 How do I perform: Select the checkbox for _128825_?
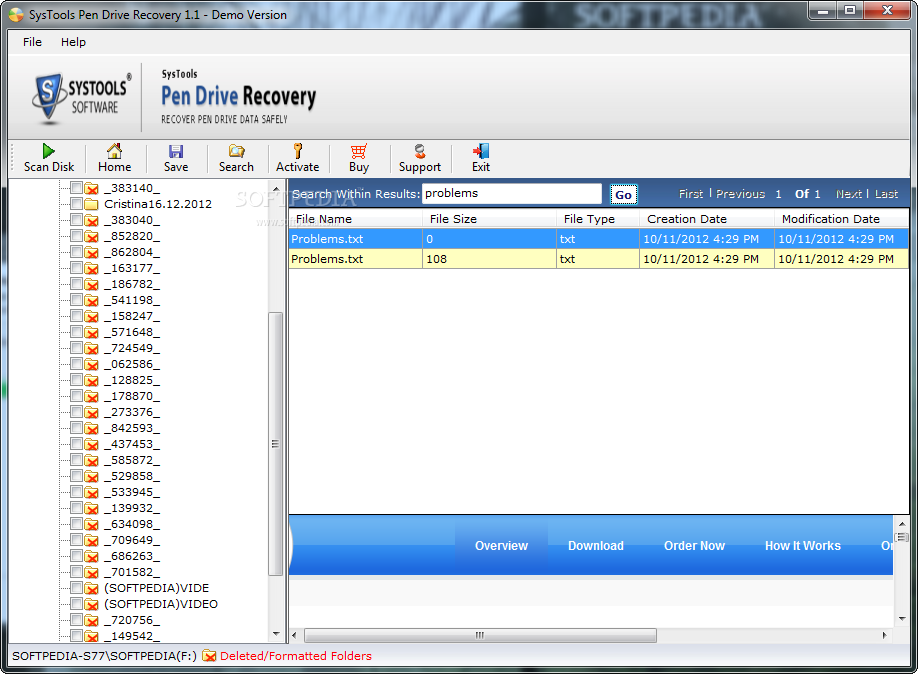click(76, 380)
